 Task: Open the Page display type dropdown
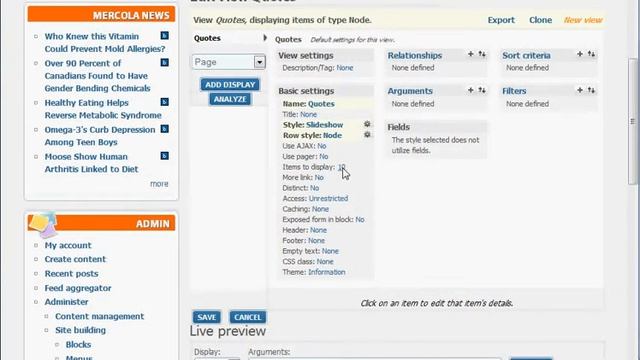point(229,62)
